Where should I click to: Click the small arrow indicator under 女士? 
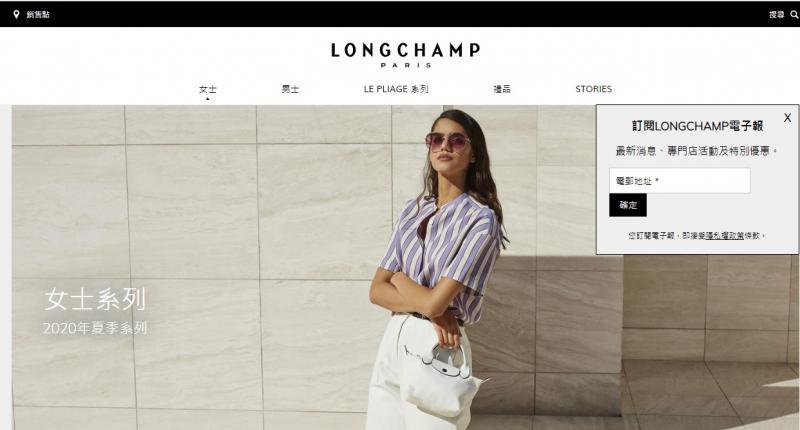click(x=208, y=98)
